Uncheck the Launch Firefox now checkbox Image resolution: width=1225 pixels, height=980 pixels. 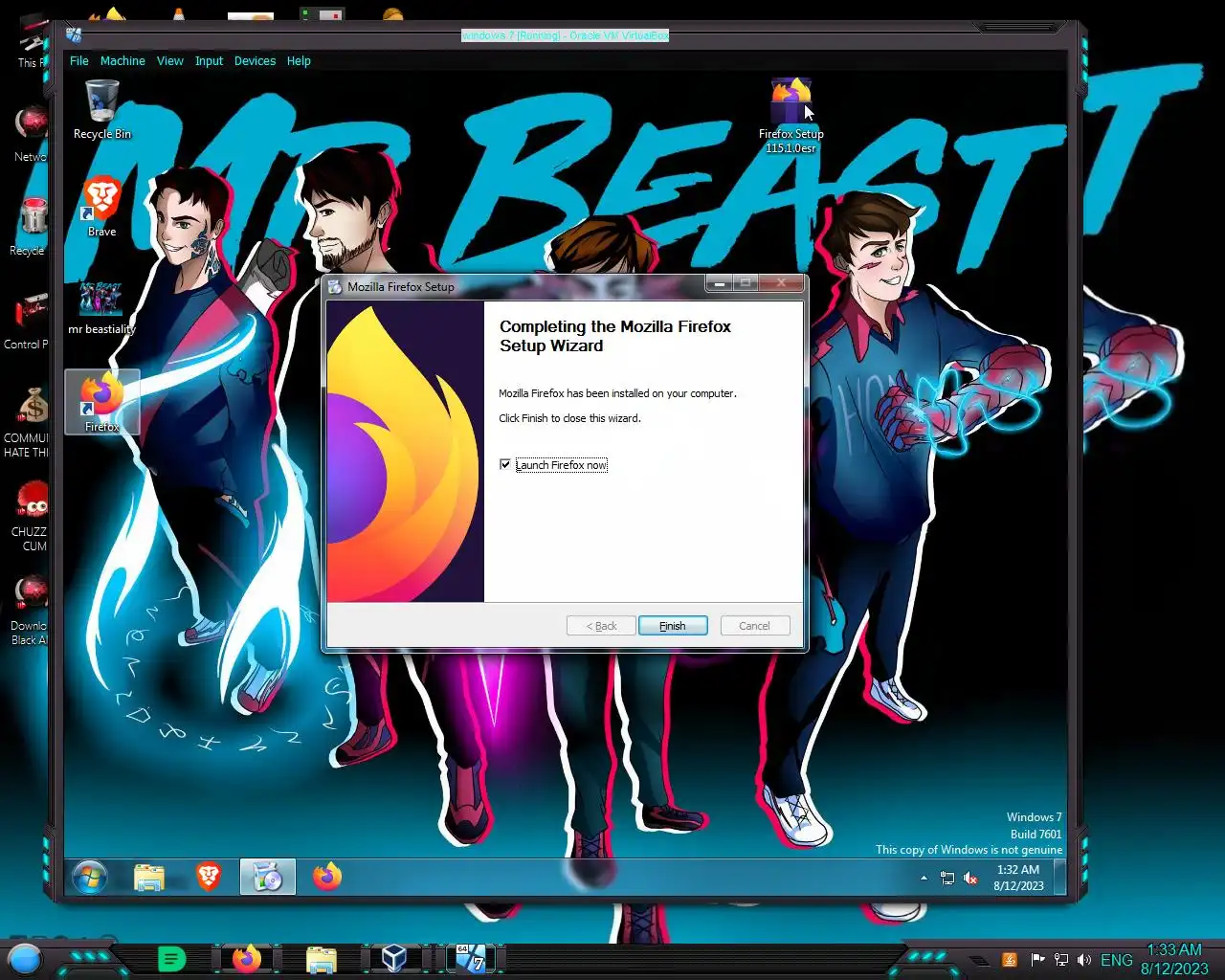pyautogui.click(x=505, y=465)
